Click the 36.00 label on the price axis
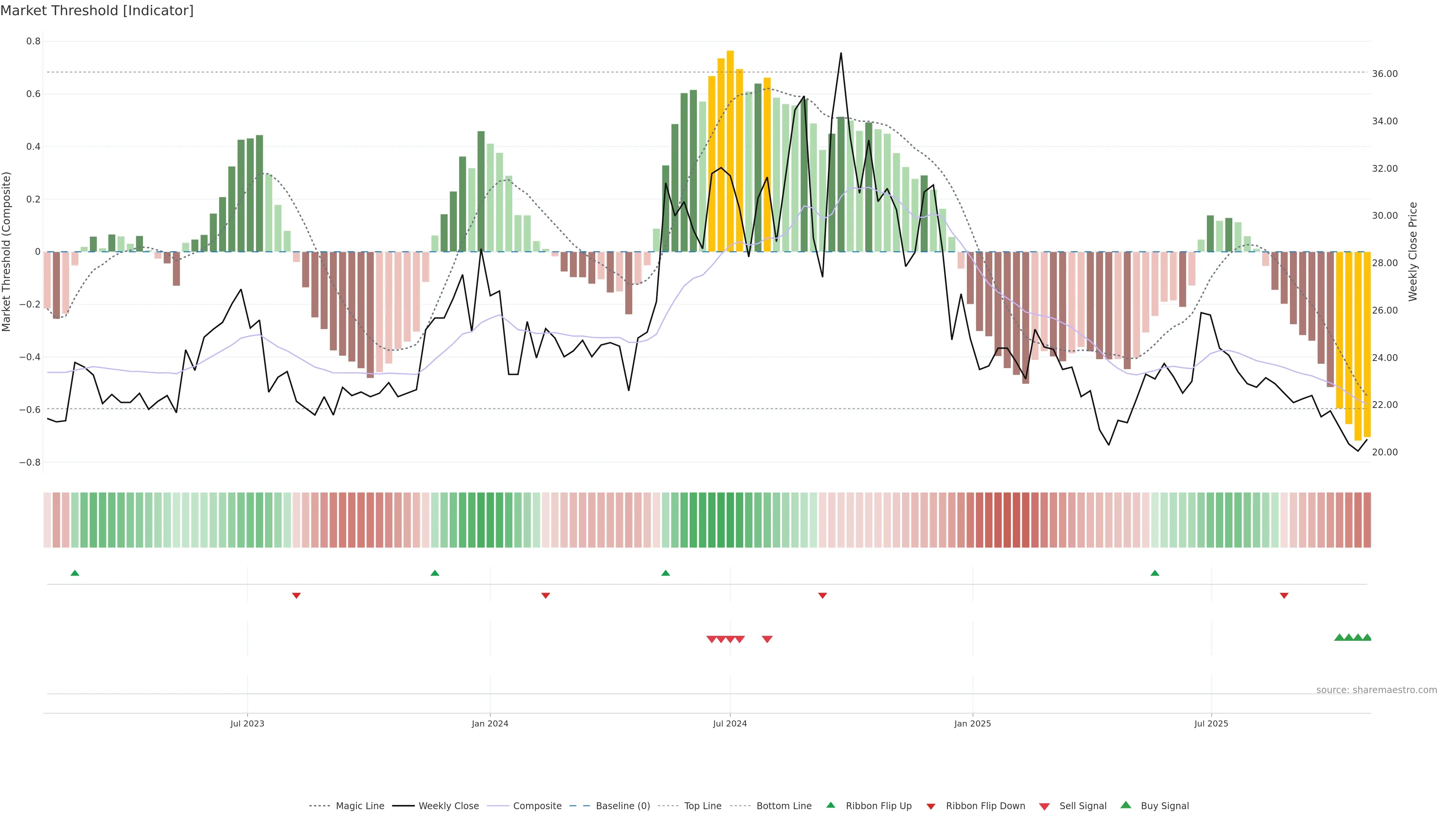1456x819 pixels. [x=1385, y=74]
